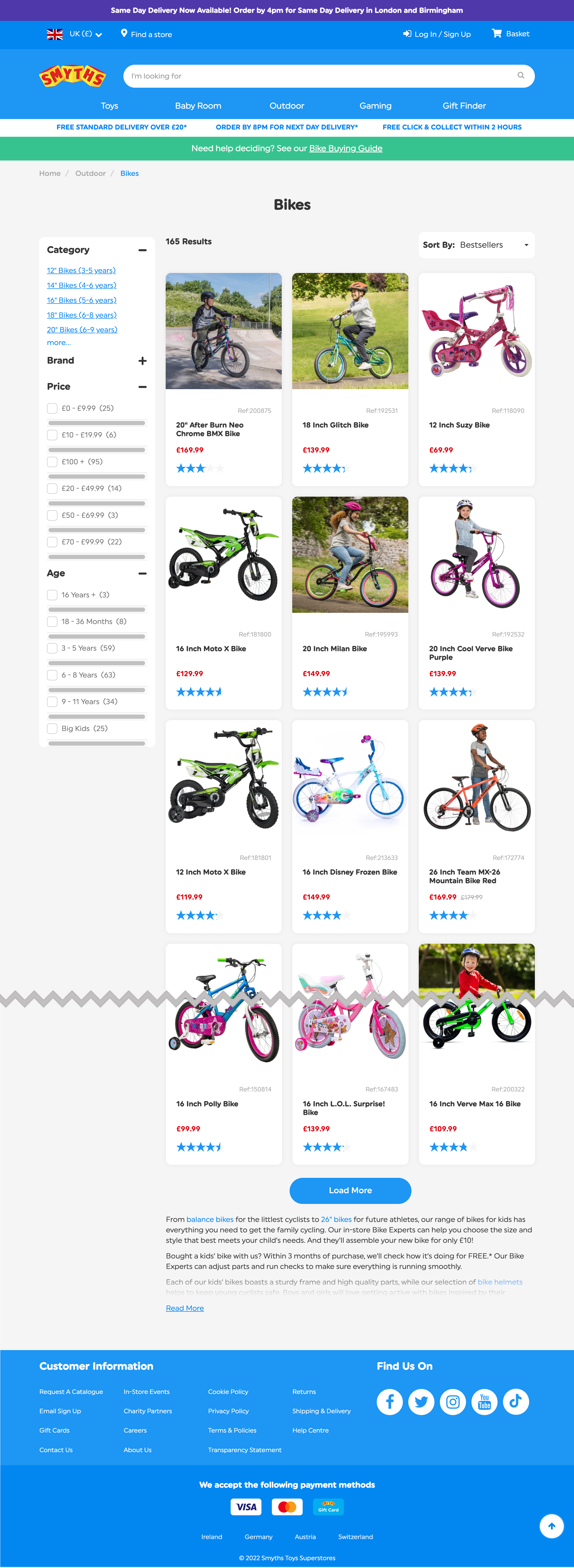Open the Facebook social icon
The image size is (574, 1568).
pyautogui.click(x=390, y=1401)
